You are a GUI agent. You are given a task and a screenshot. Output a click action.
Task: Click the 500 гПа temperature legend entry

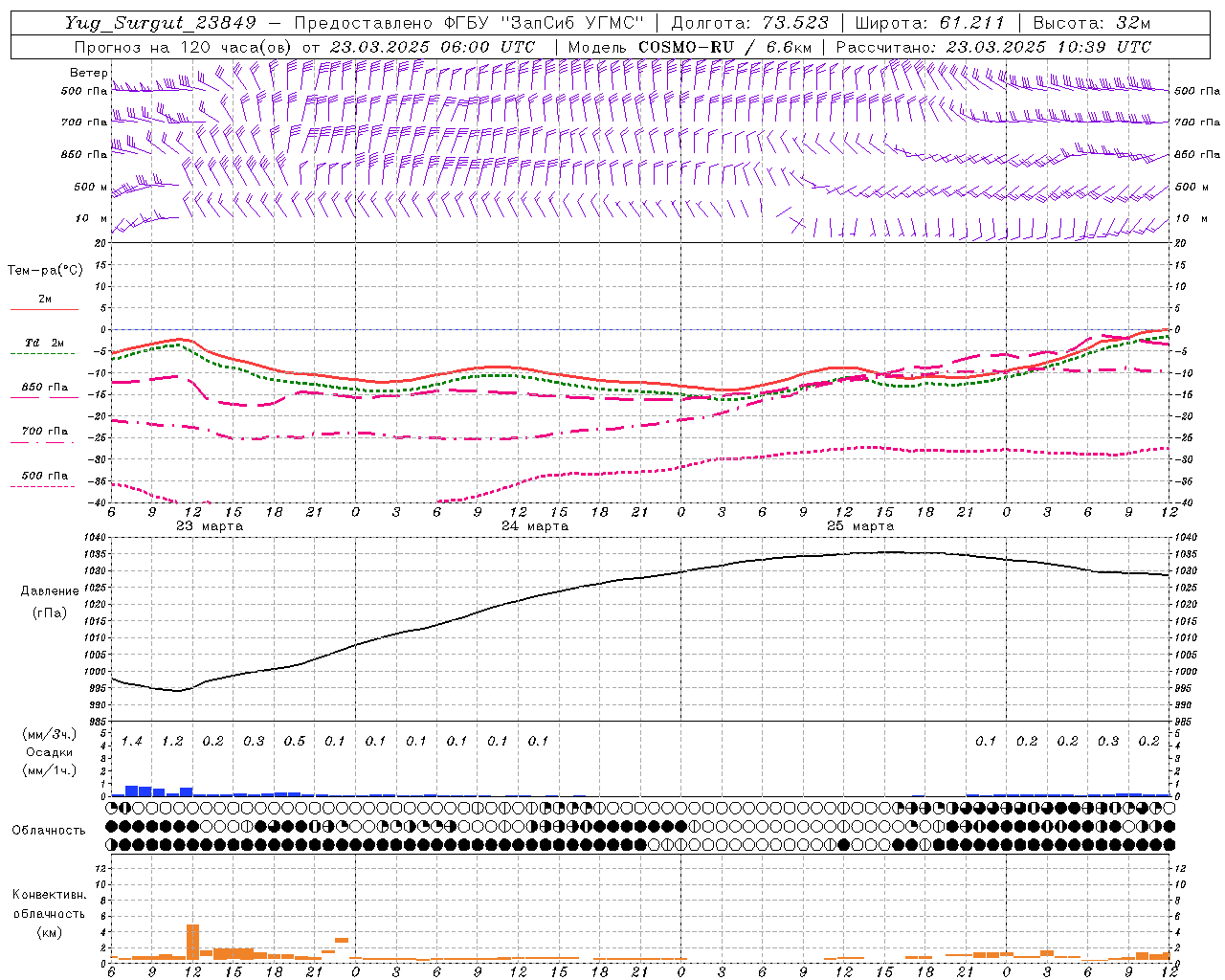pos(45,476)
